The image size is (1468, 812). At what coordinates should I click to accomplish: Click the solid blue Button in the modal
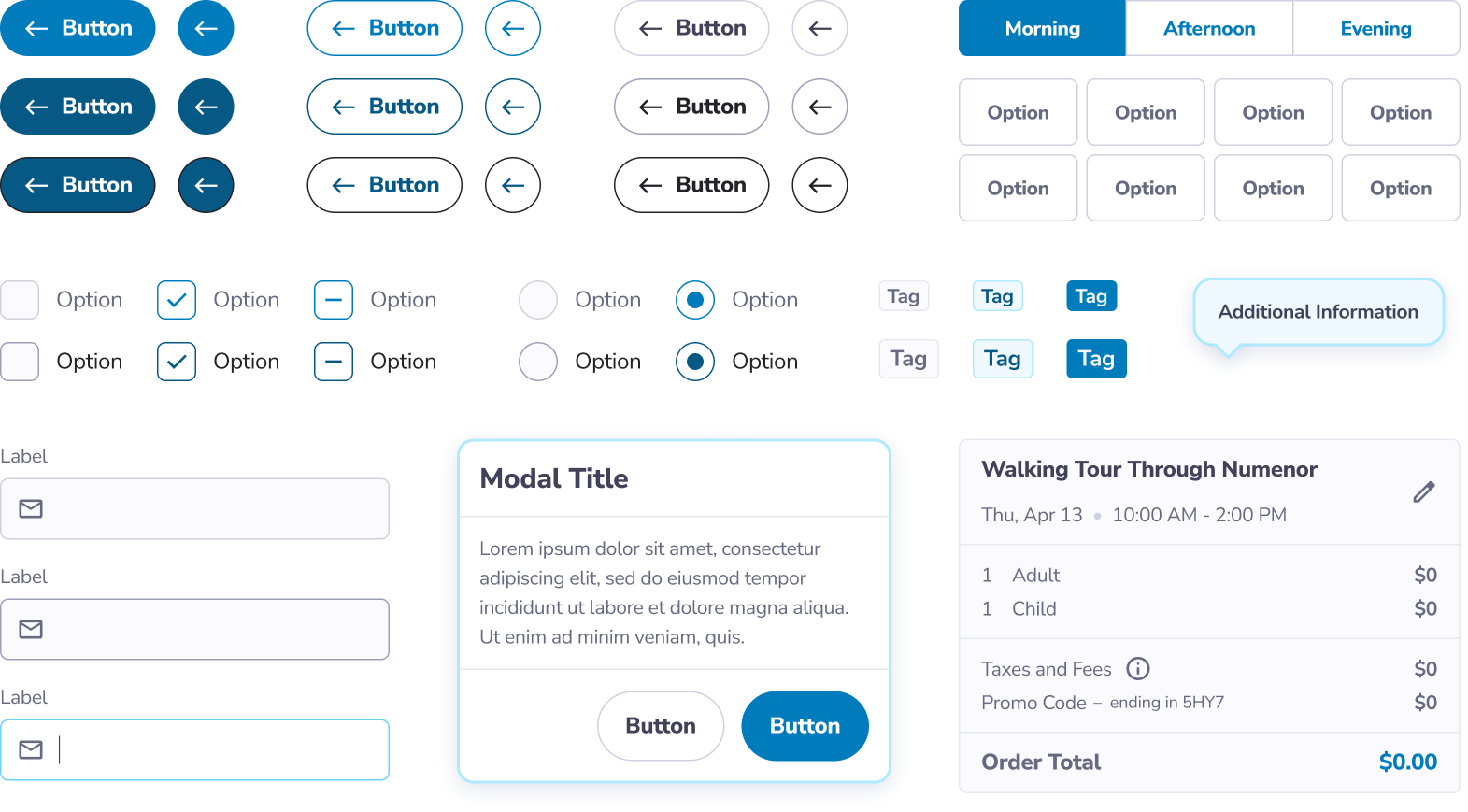pyautogui.click(x=805, y=726)
